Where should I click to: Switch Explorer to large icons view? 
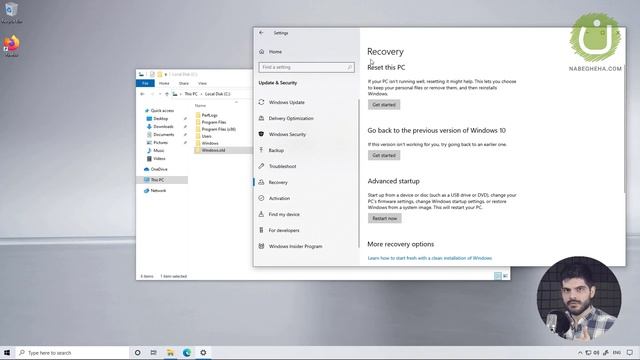click(x=505, y=276)
